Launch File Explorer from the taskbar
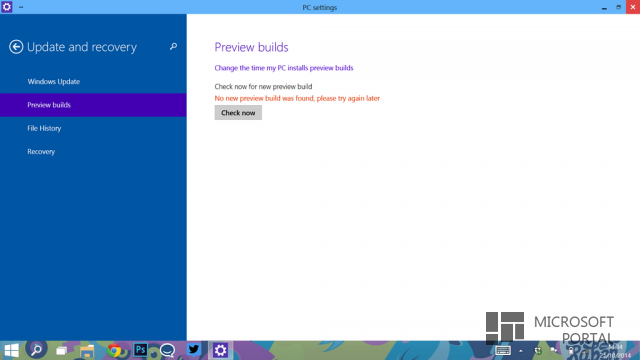 point(87,351)
